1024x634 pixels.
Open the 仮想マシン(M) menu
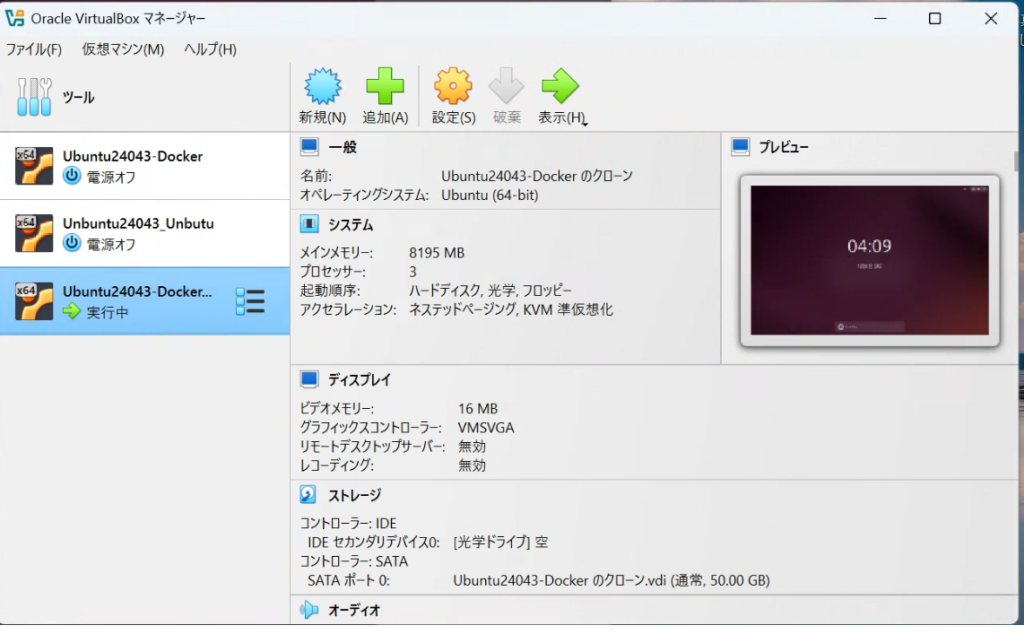(x=123, y=49)
